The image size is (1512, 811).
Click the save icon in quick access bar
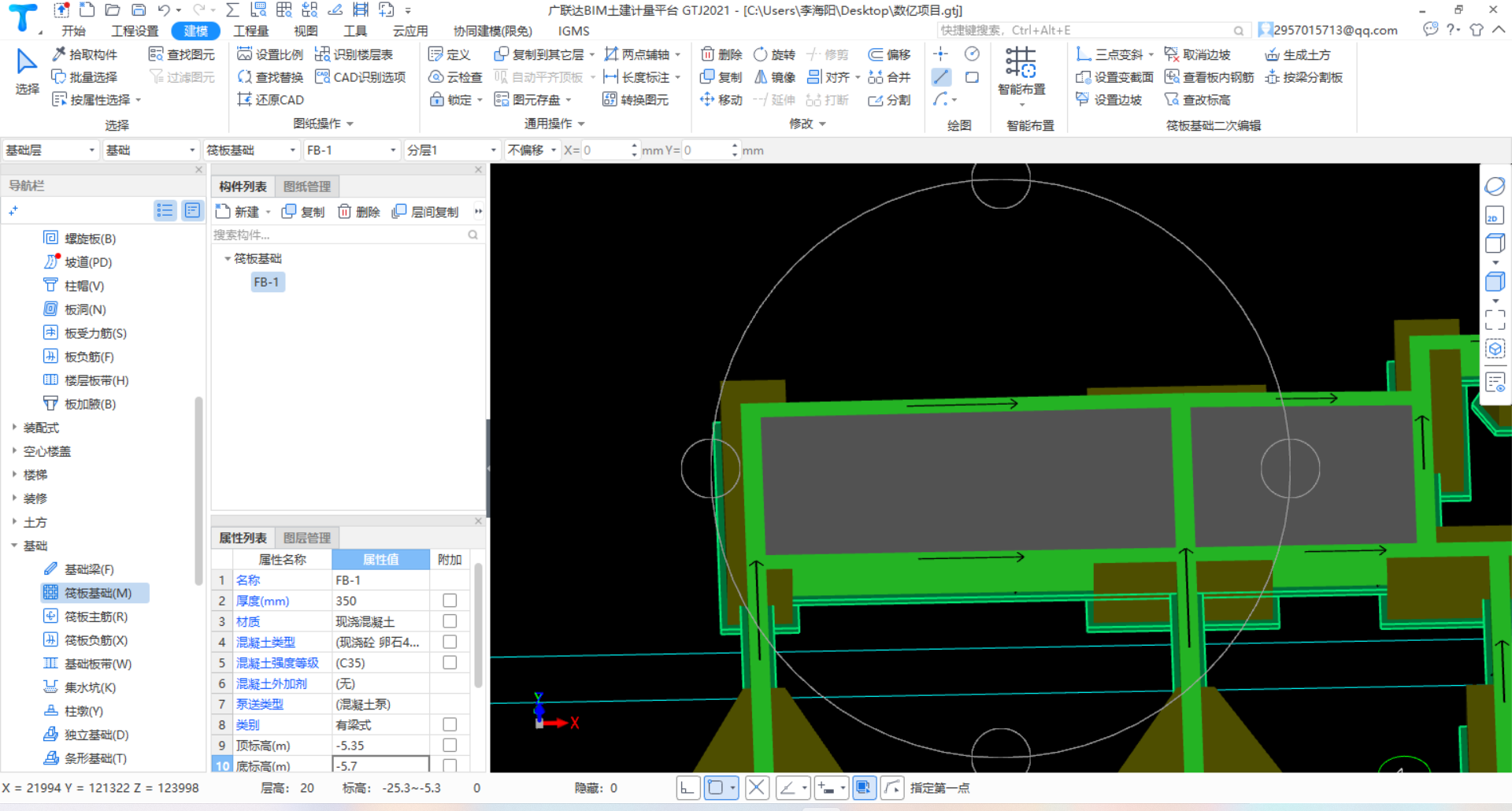[x=139, y=10]
